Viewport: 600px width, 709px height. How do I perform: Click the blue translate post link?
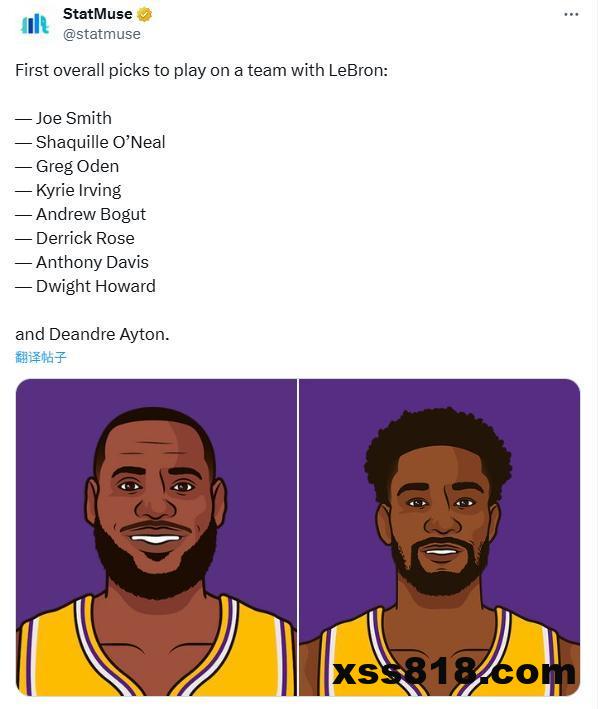[x=41, y=357]
